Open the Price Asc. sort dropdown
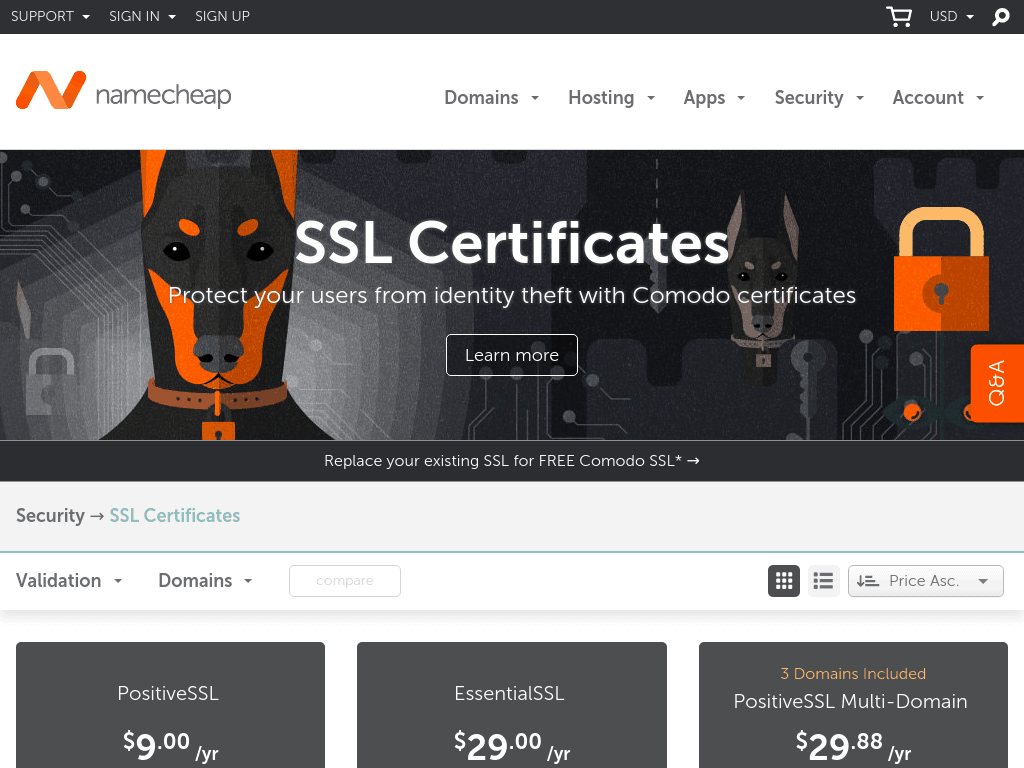This screenshot has height=768, width=1024. 925,581
